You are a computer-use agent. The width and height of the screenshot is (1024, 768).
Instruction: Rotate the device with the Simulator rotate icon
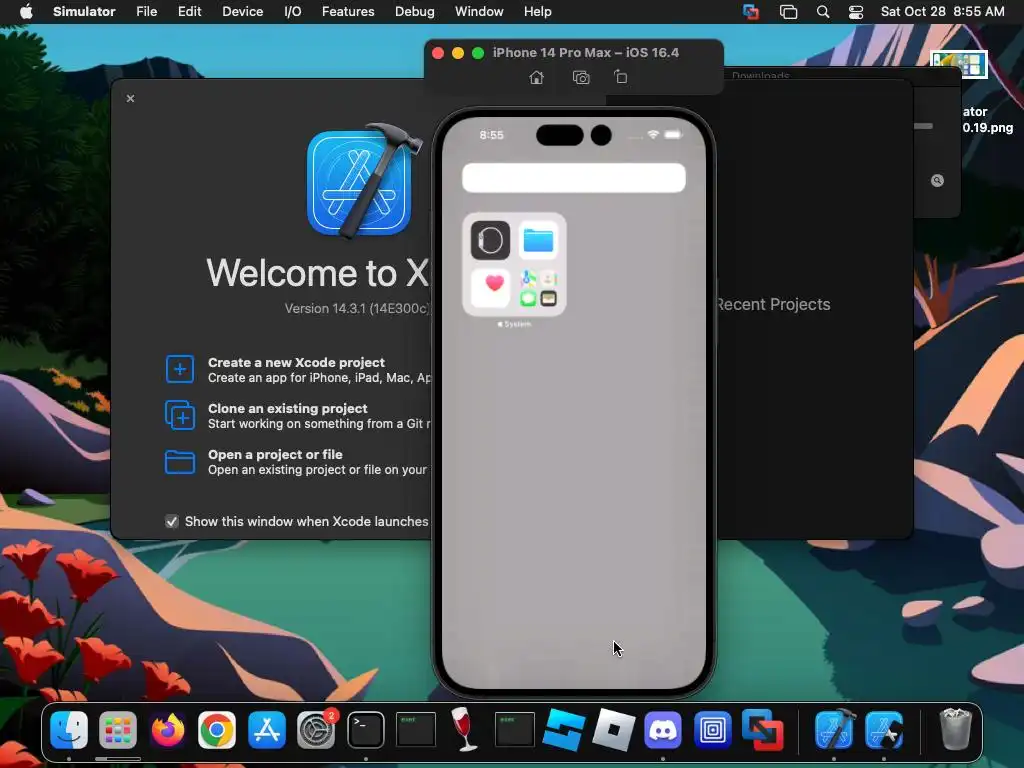point(620,77)
